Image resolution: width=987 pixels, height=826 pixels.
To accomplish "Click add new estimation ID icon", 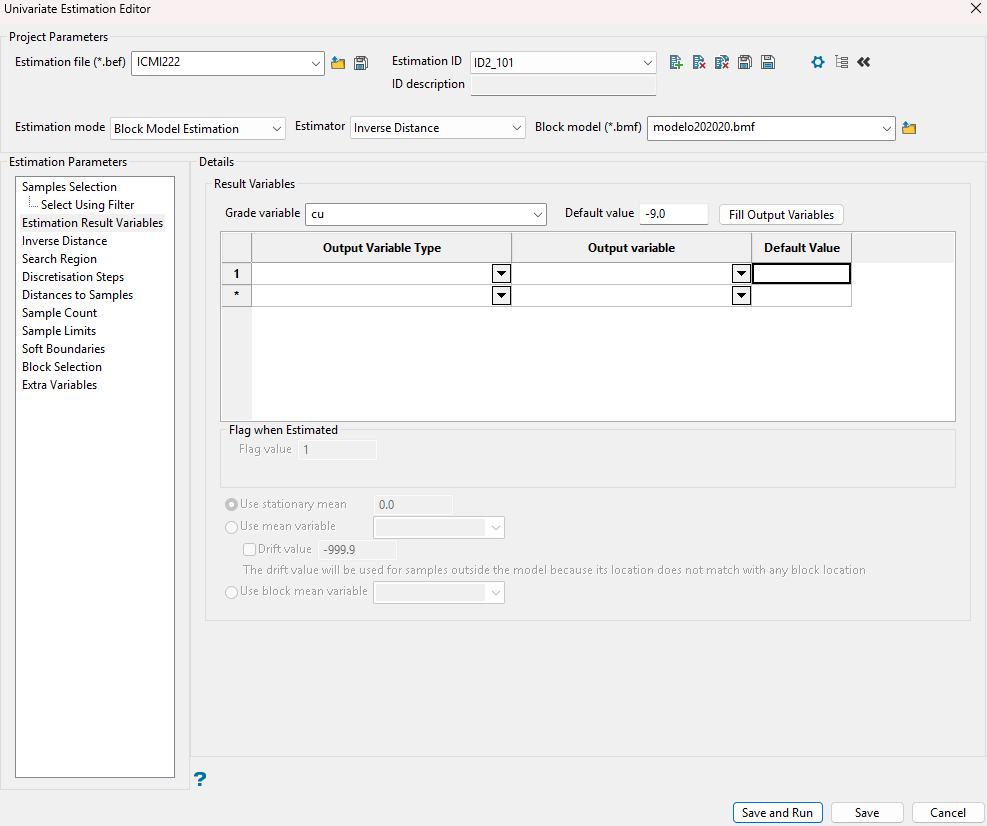I will click(x=676, y=62).
